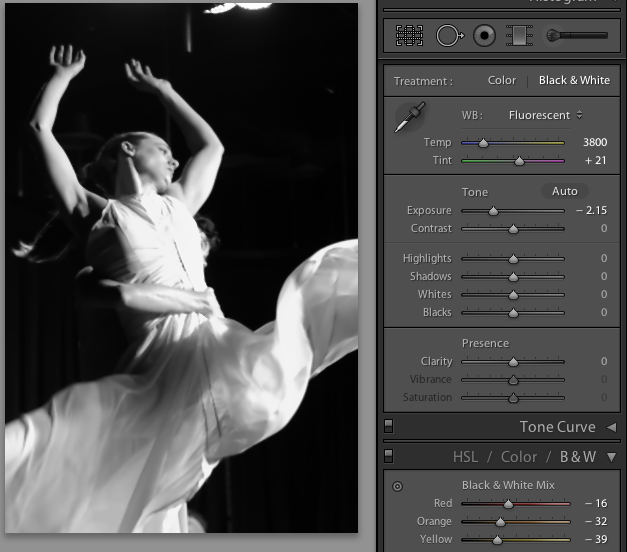627x552 pixels.
Task: Click the Shadows slider handle
Action: click(x=513, y=277)
